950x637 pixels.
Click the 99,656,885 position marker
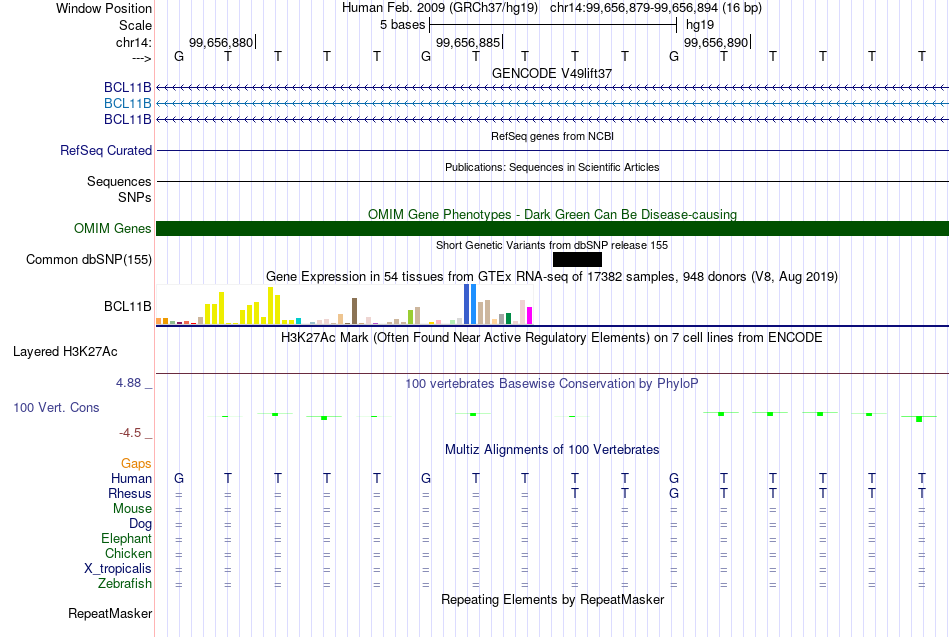470,42
